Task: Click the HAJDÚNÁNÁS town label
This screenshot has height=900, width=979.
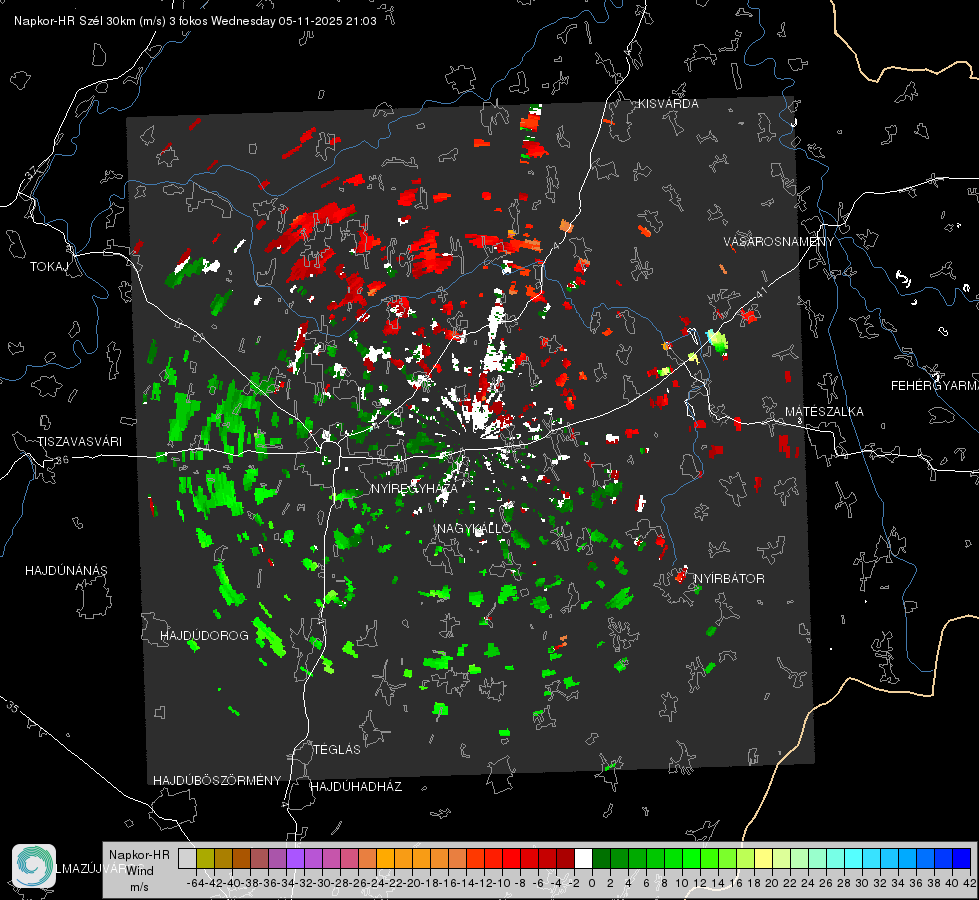Action: [66, 571]
